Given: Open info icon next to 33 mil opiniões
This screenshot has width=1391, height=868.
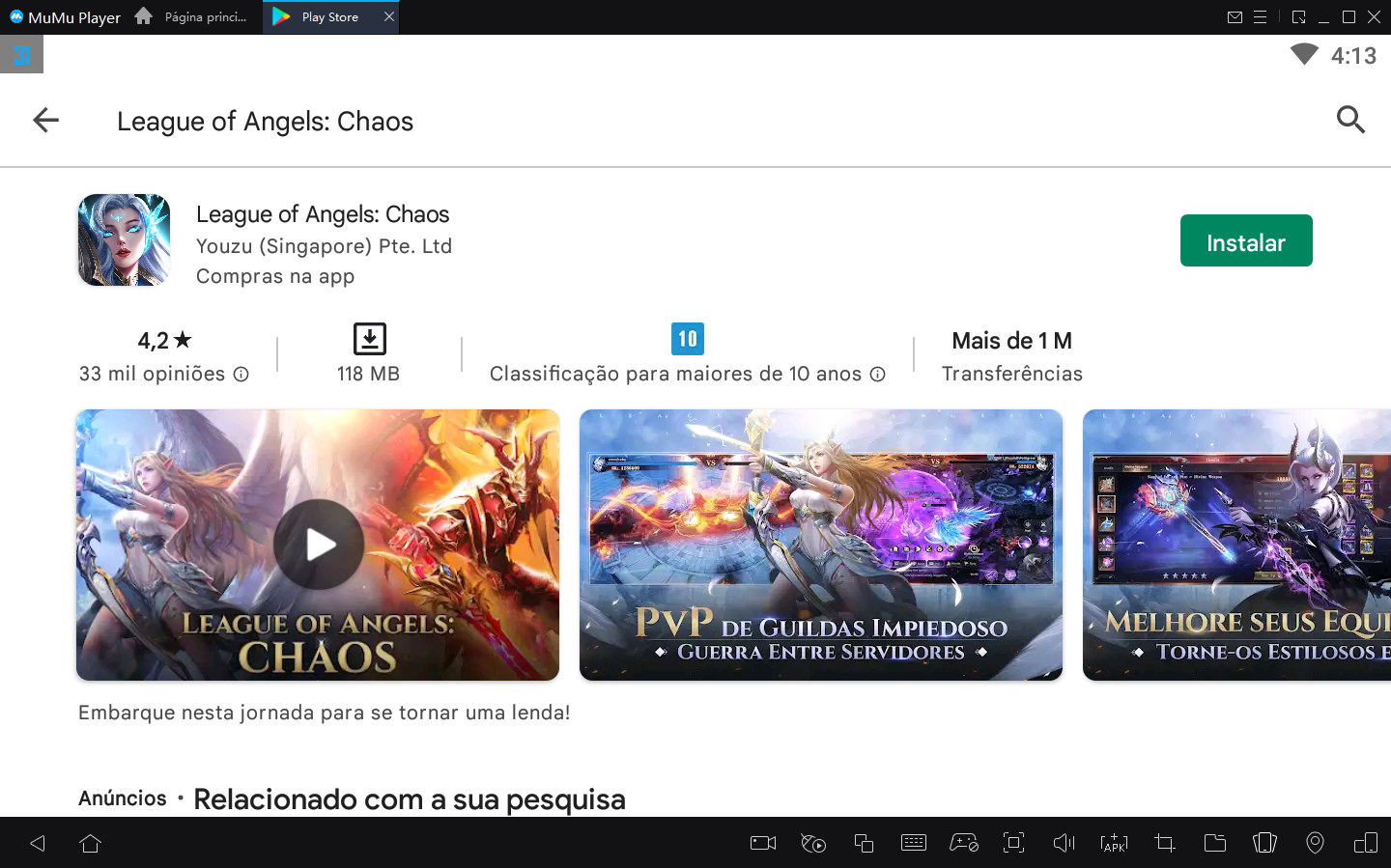Looking at the screenshot, I should point(241,374).
